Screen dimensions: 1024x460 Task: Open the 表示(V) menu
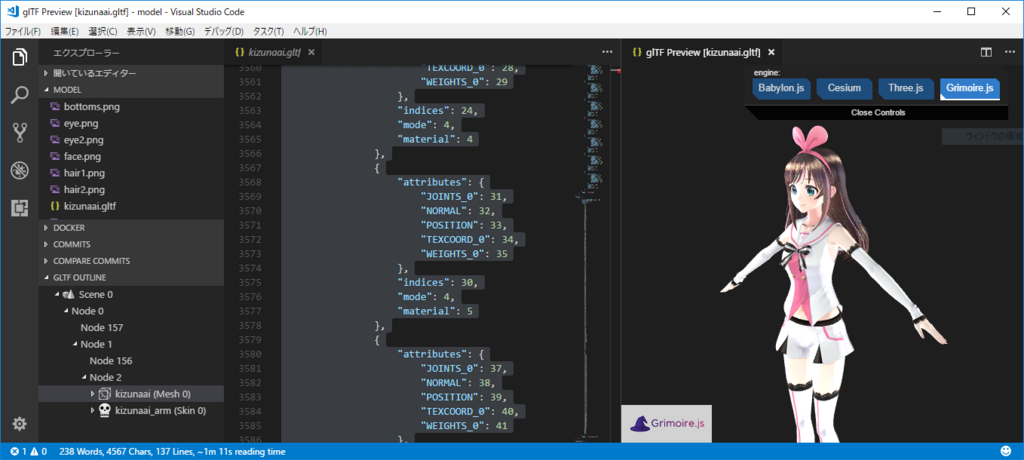pyautogui.click(x=141, y=31)
